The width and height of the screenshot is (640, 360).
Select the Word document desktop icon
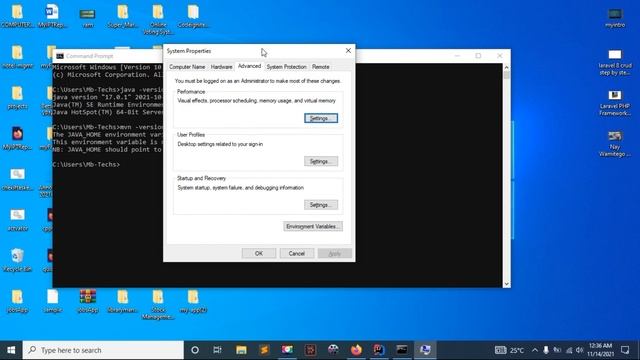(52, 16)
